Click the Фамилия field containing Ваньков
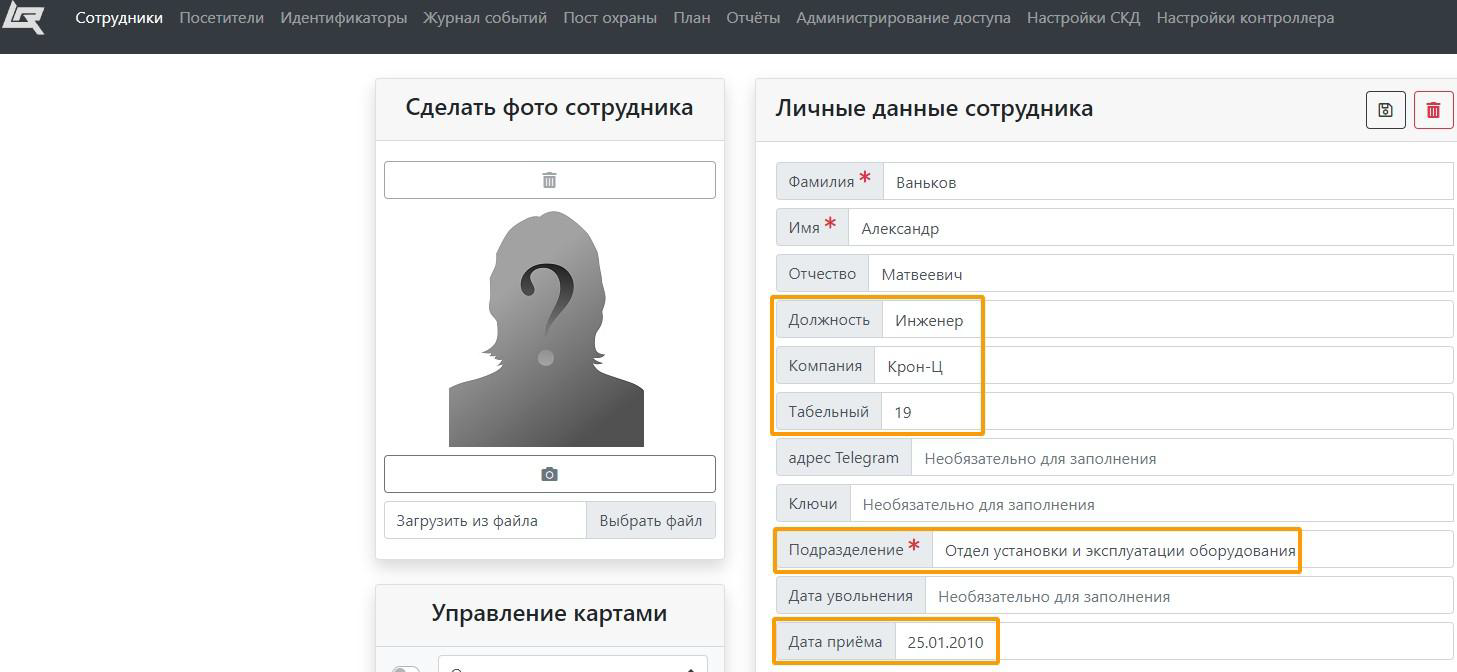The width and height of the screenshot is (1457, 672). coord(1167,182)
